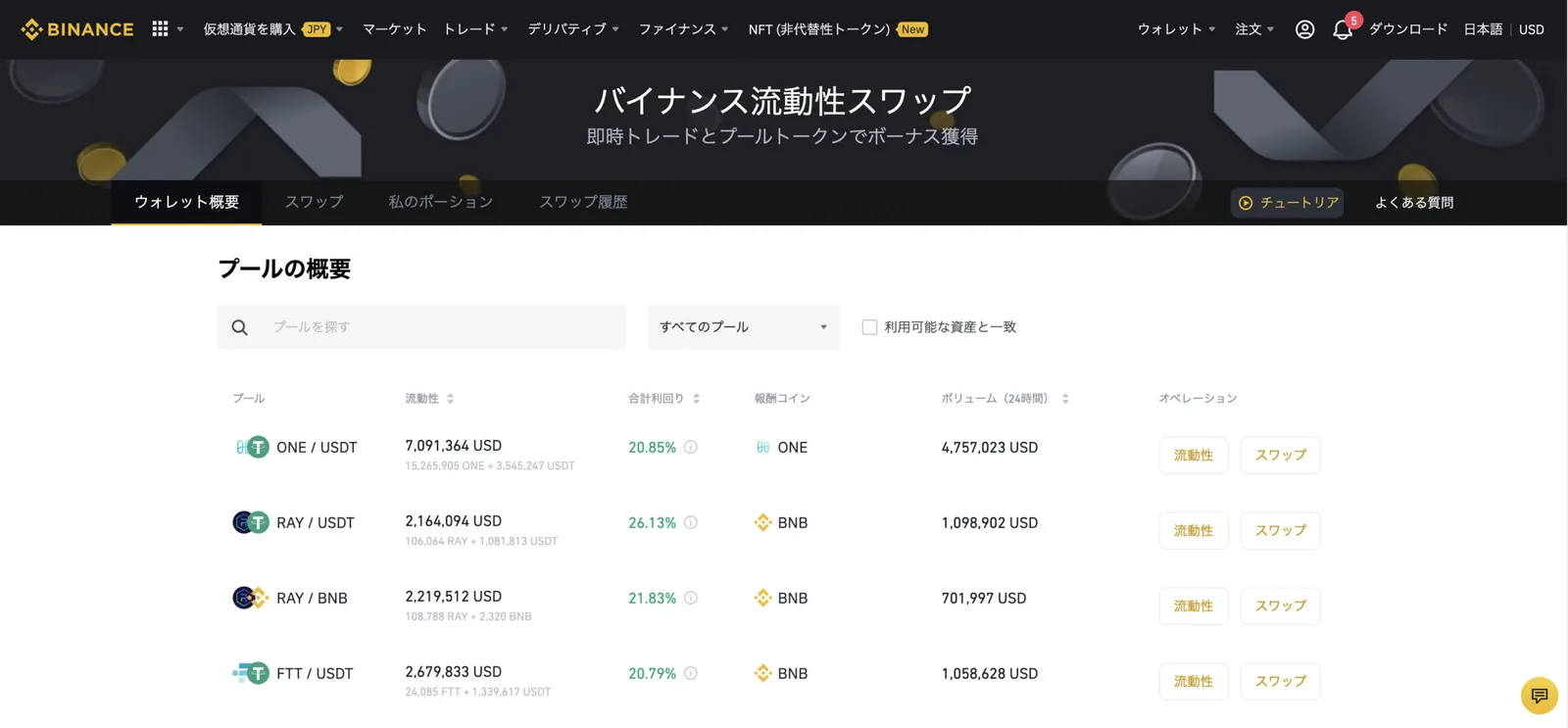Click the info icon beside 20.79% yield

tap(691, 674)
